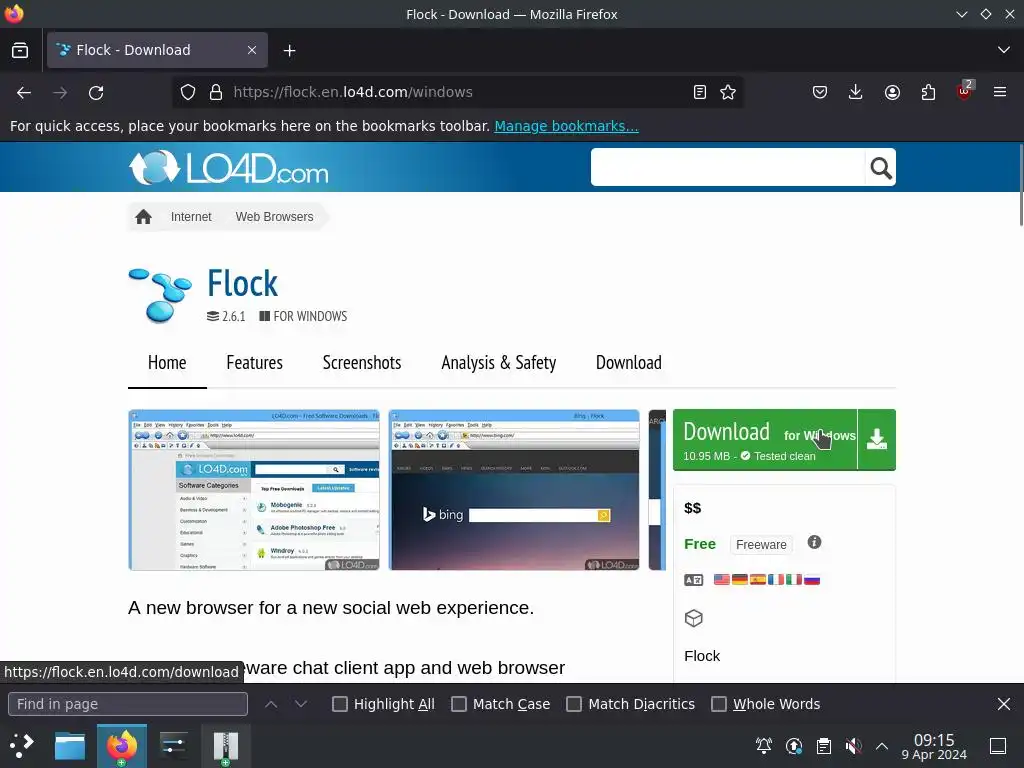The width and height of the screenshot is (1024, 768).
Task: Enable Highlight All checkbox
Action: (x=340, y=704)
